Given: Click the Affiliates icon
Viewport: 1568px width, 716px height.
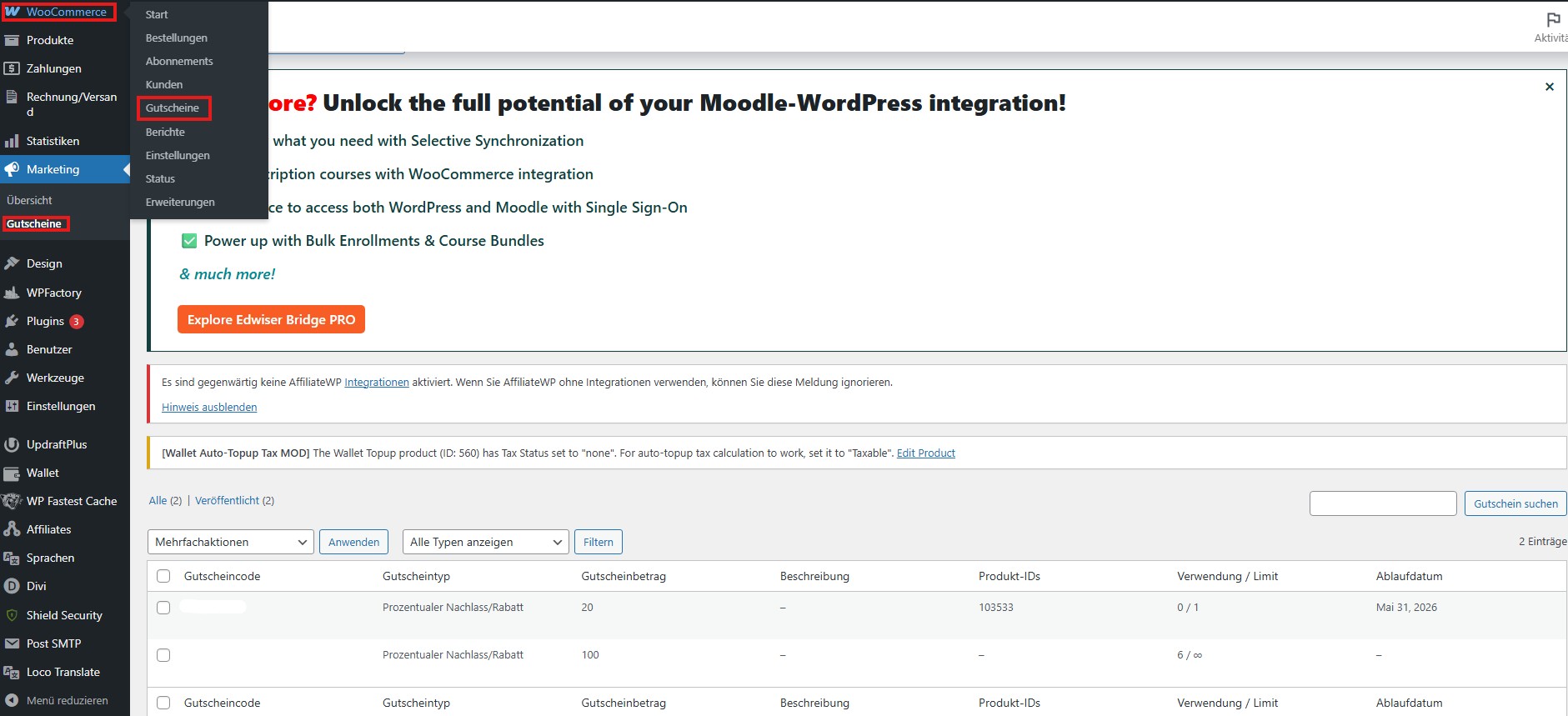Looking at the screenshot, I should [x=12, y=529].
